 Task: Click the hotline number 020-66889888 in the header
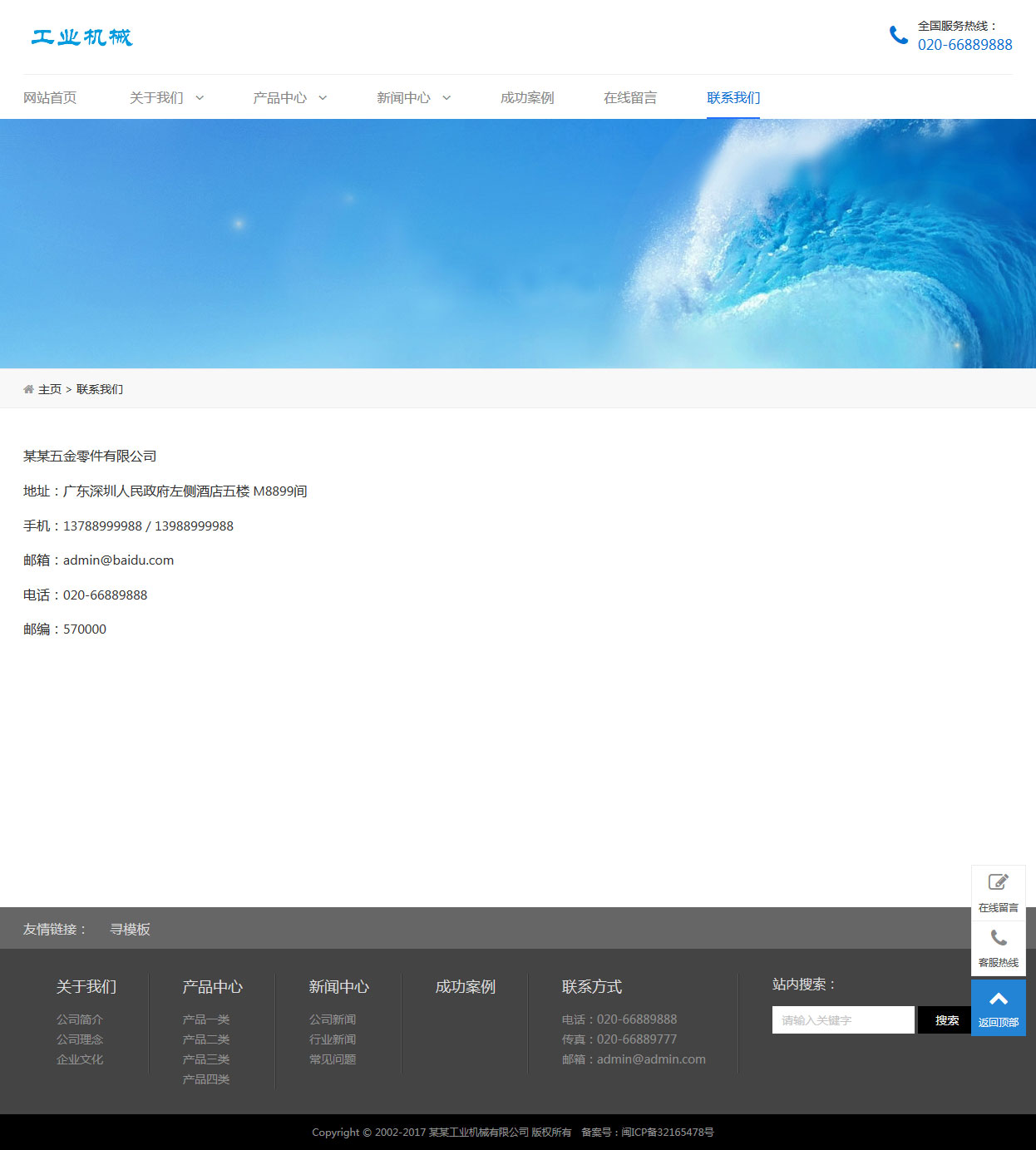pos(964,45)
